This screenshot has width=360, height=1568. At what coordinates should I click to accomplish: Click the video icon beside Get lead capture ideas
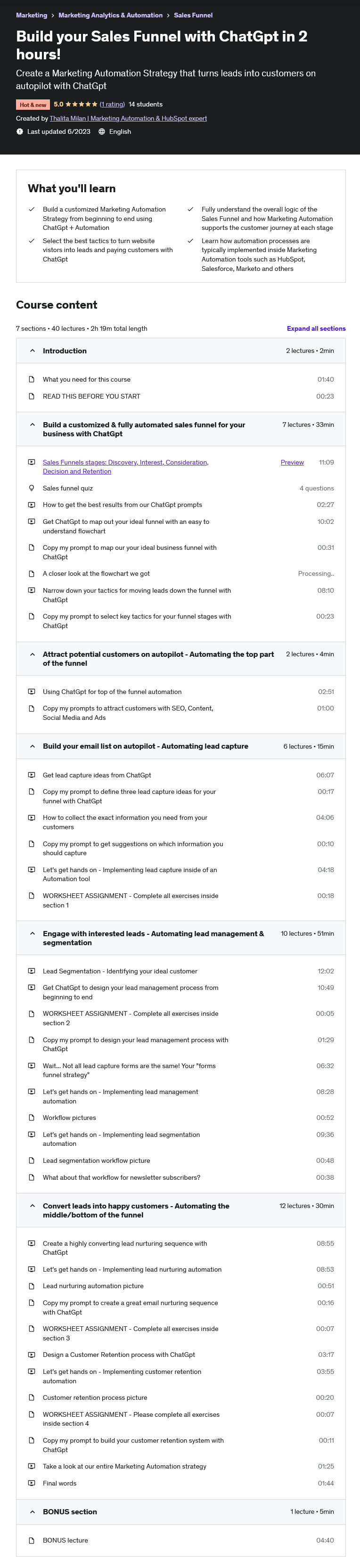32,775
